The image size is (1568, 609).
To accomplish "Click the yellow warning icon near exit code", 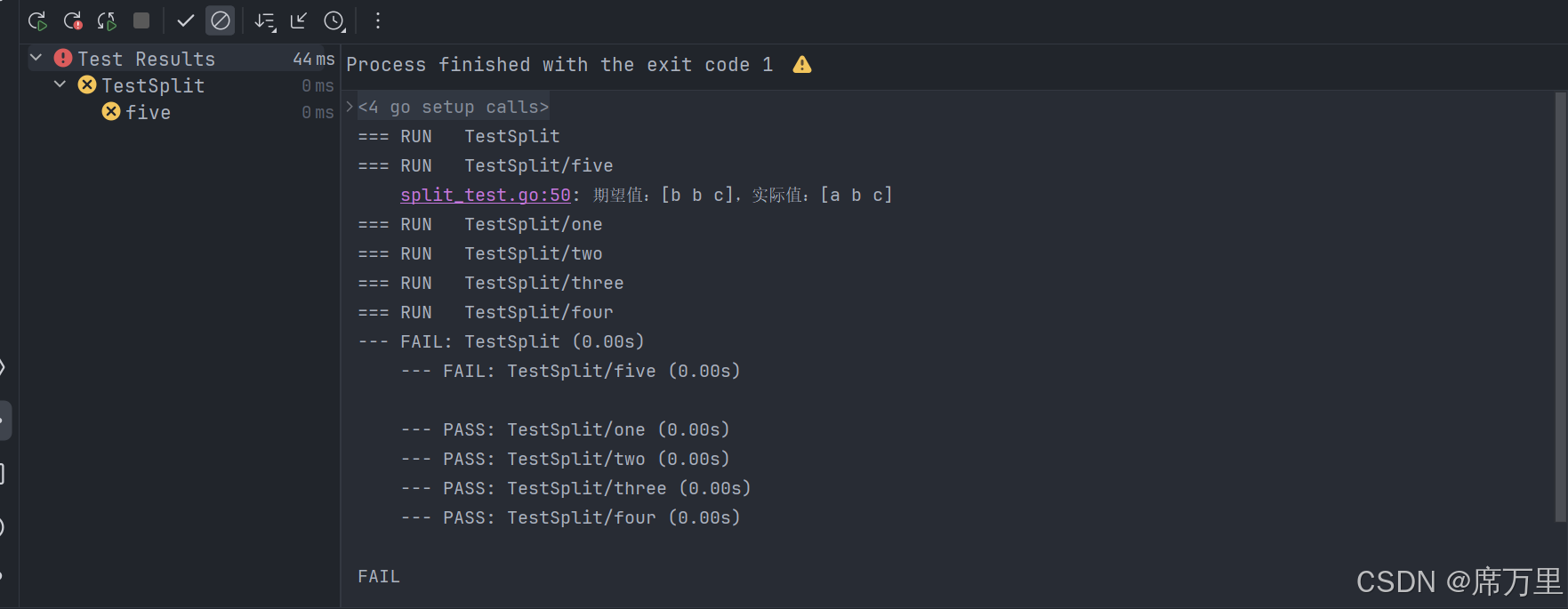I will pos(802,65).
